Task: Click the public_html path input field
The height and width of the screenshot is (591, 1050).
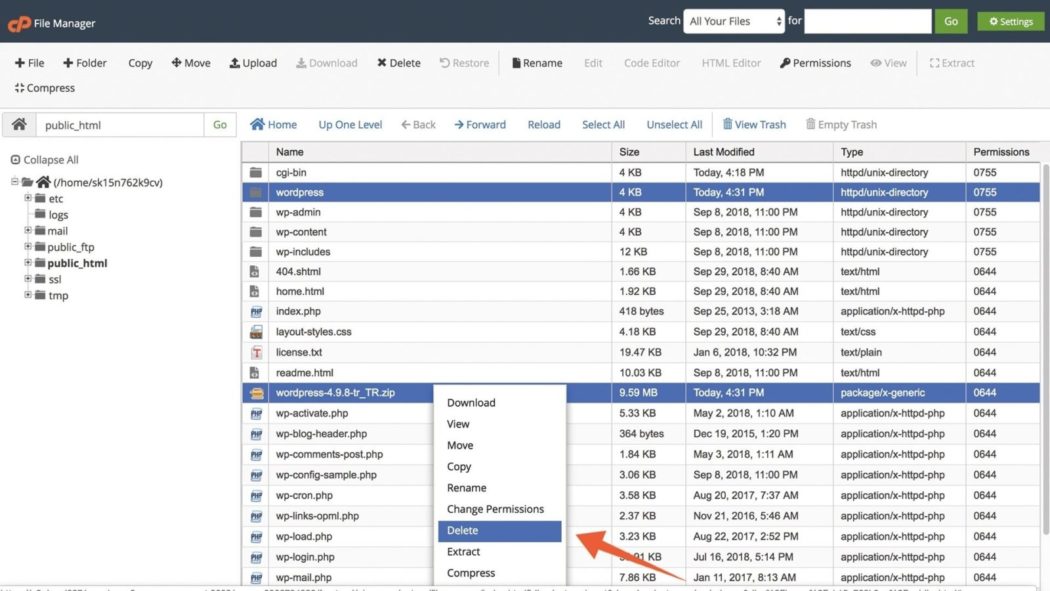Action: (x=119, y=124)
